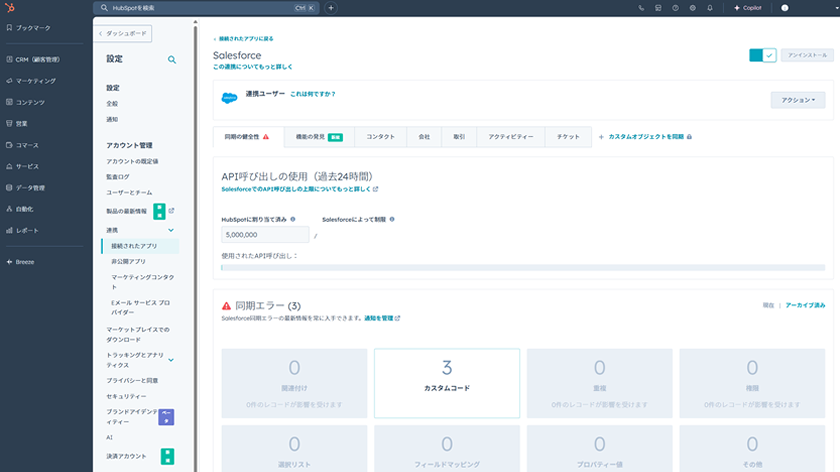Open セキュリティー in settings menu
840x472 pixels.
pos(126,396)
